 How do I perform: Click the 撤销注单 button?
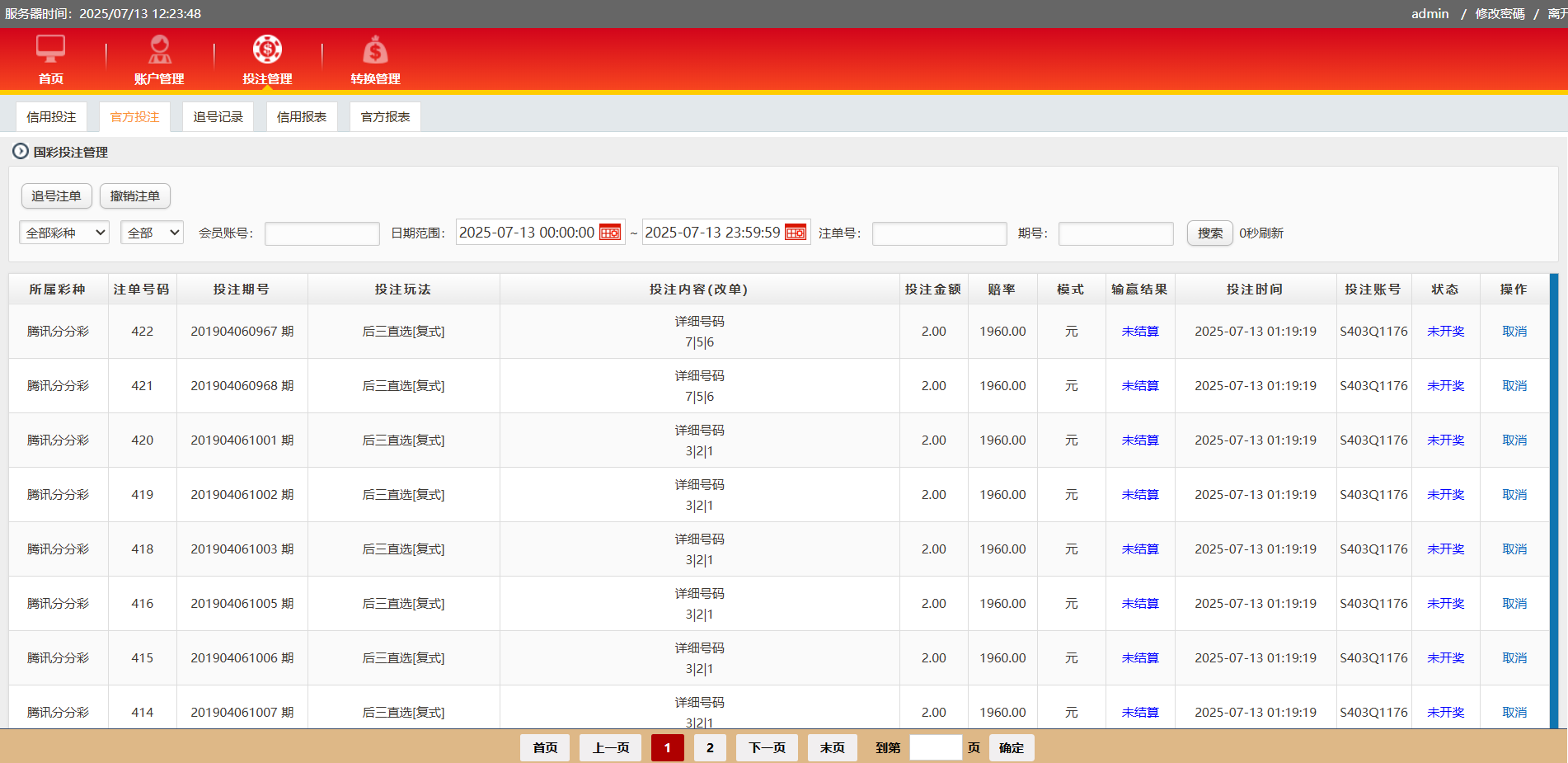tap(135, 196)
